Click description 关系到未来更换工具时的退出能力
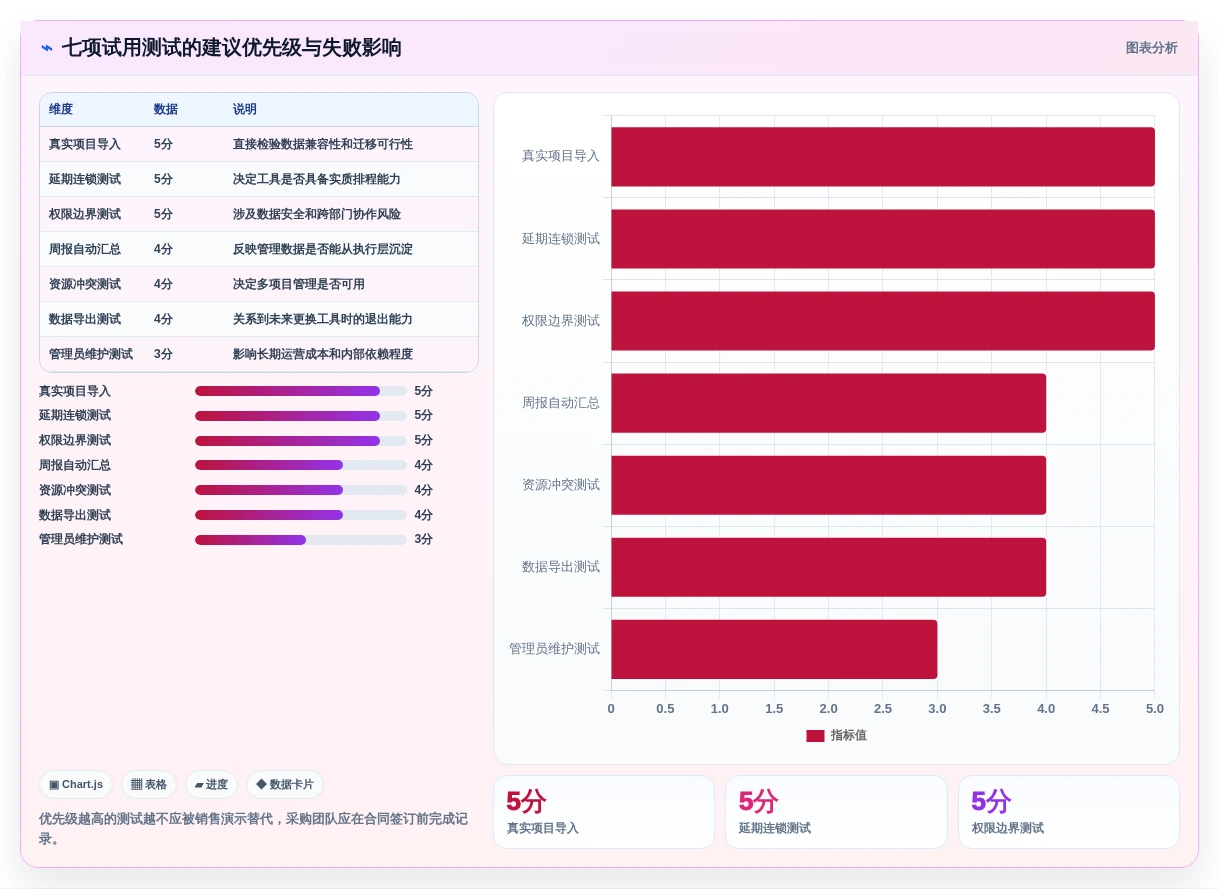Viewport: 1219px width, 889px height. (x=323, y=319)
